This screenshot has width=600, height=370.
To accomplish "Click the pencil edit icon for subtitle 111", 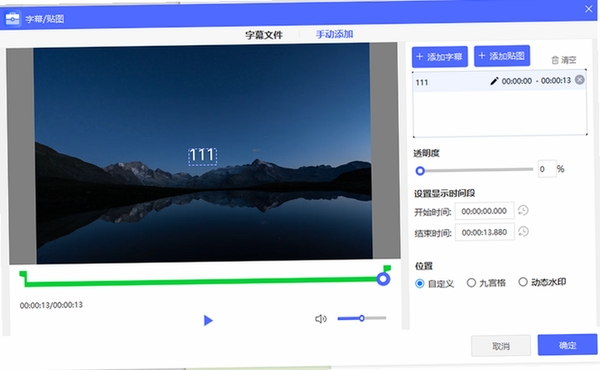I will click(494, 81).
